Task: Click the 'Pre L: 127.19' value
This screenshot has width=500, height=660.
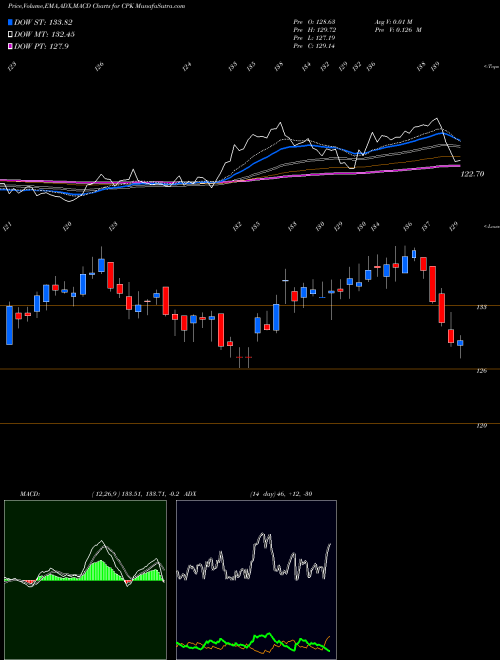Action: (x=314, y=38)
